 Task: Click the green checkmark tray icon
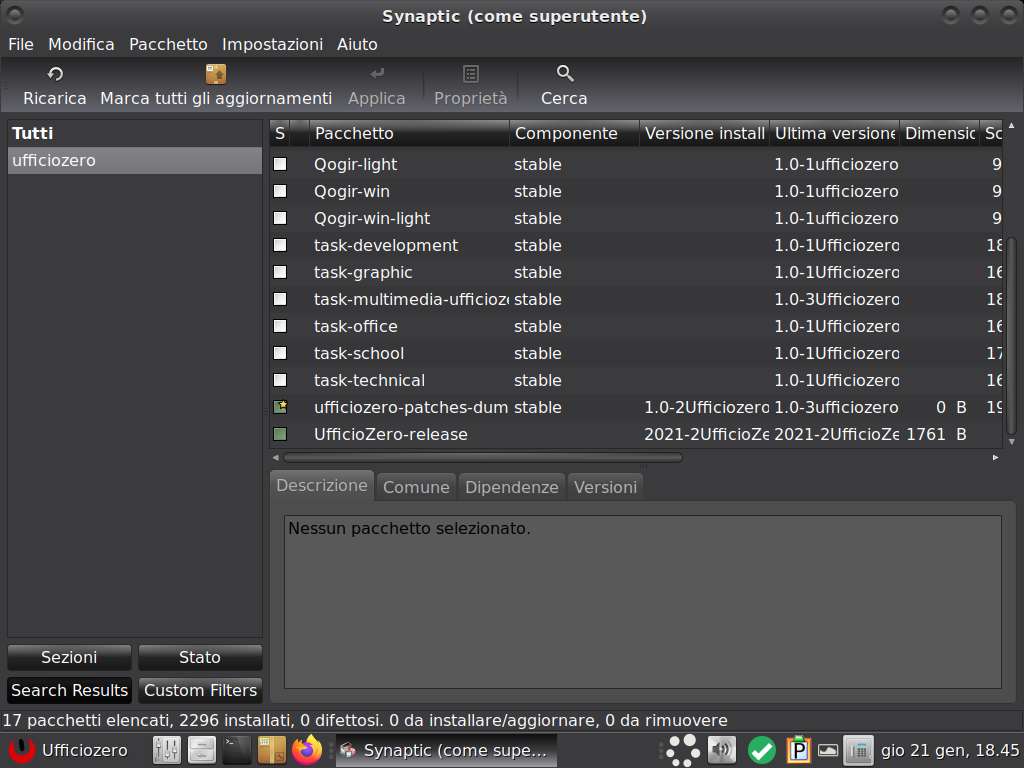[761, 750]
